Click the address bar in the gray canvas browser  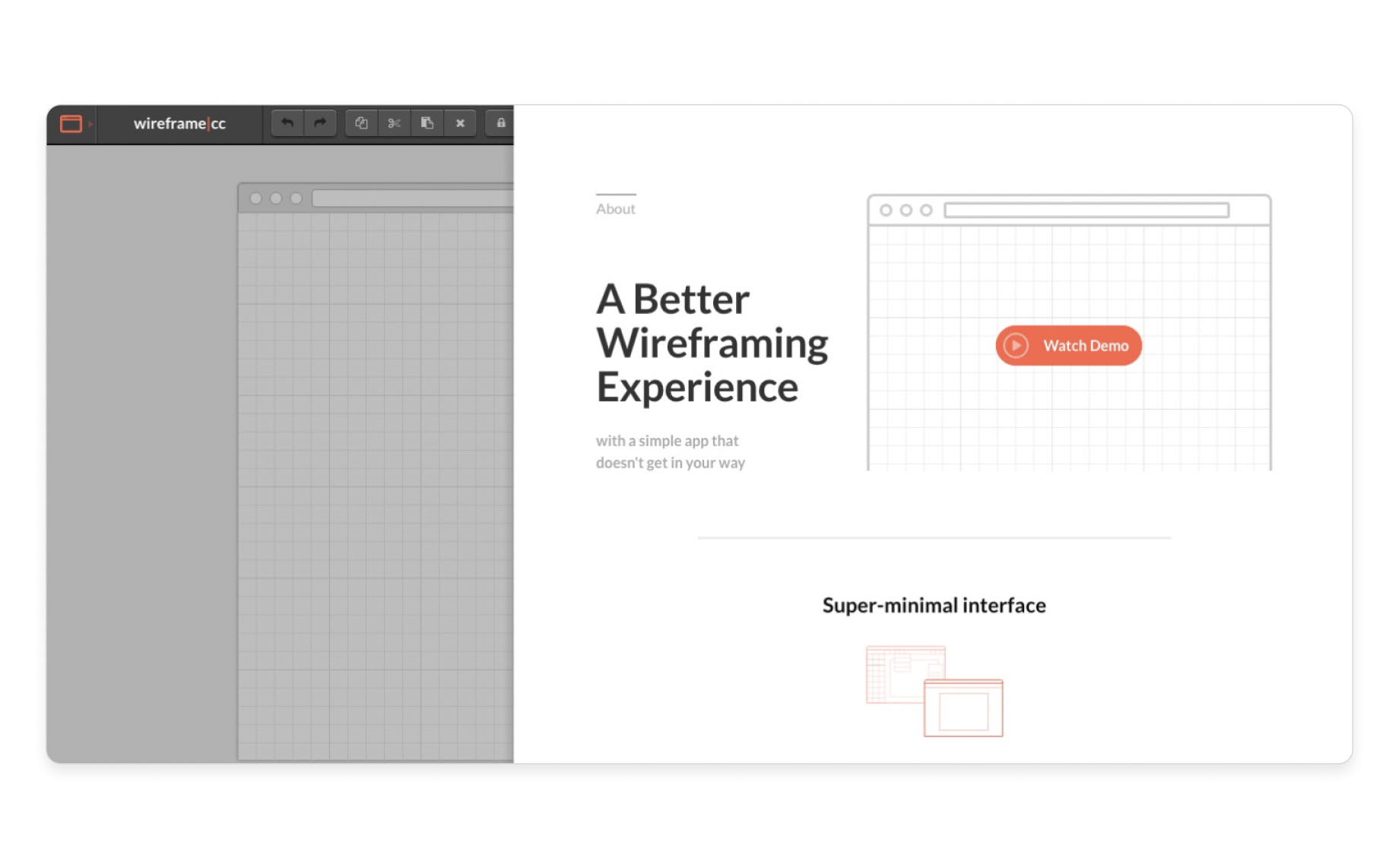pos(412,198)
